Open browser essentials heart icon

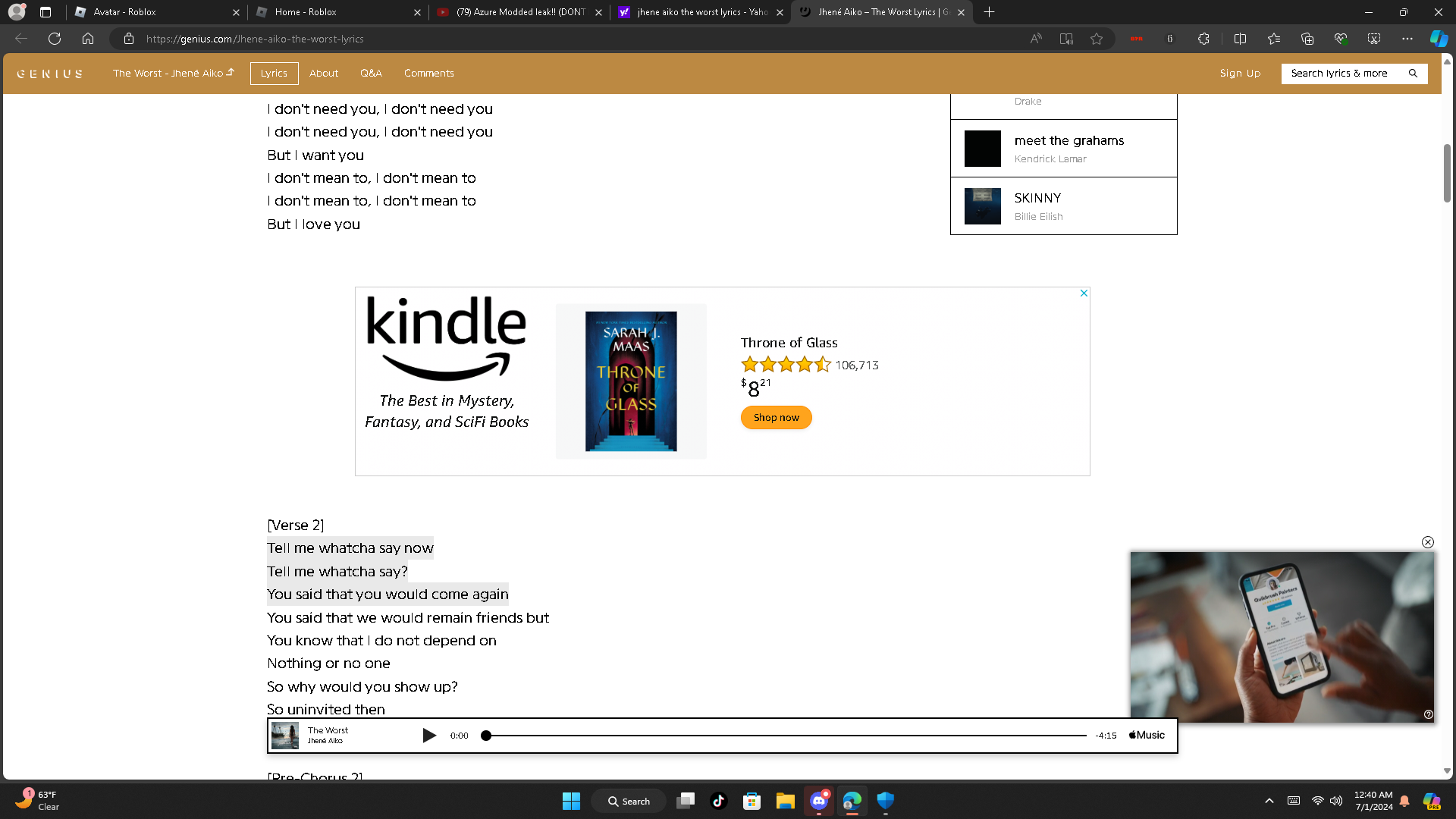[x=1341, y=39]
